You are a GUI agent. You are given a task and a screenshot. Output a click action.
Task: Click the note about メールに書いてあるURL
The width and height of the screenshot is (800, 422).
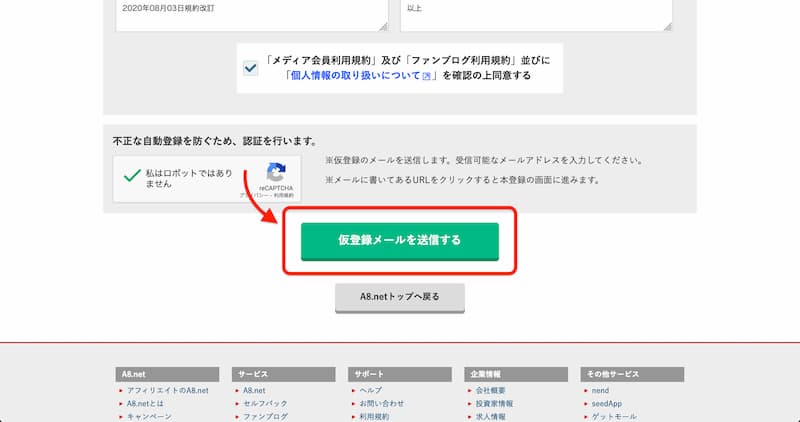462,180
